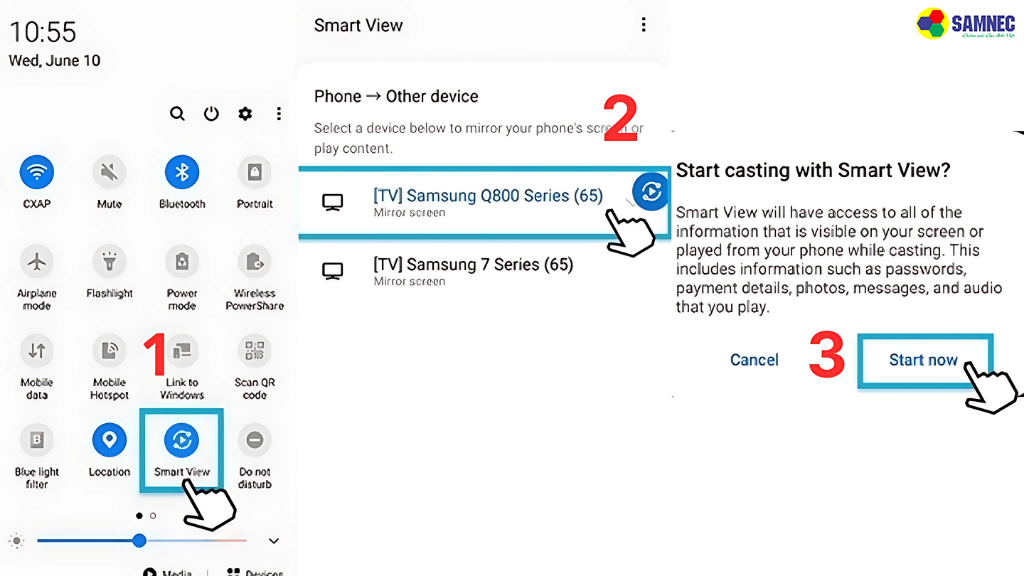Viewport: 1024px width, 576px height.
Task: Adjust the screen brightness slider
Action: (x=139, y=540)
